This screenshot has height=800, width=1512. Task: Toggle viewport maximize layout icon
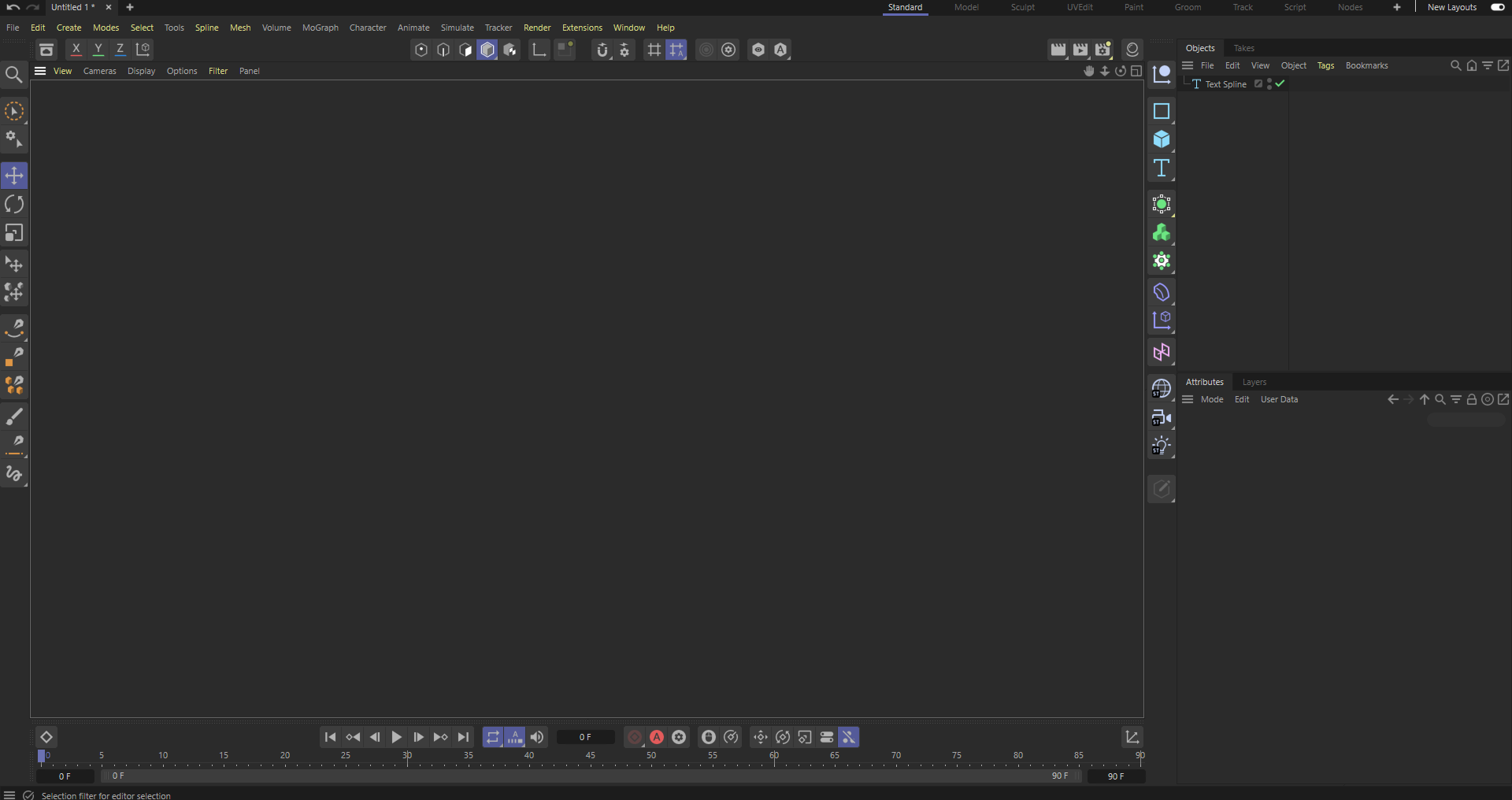click(x=1136, y=72)
